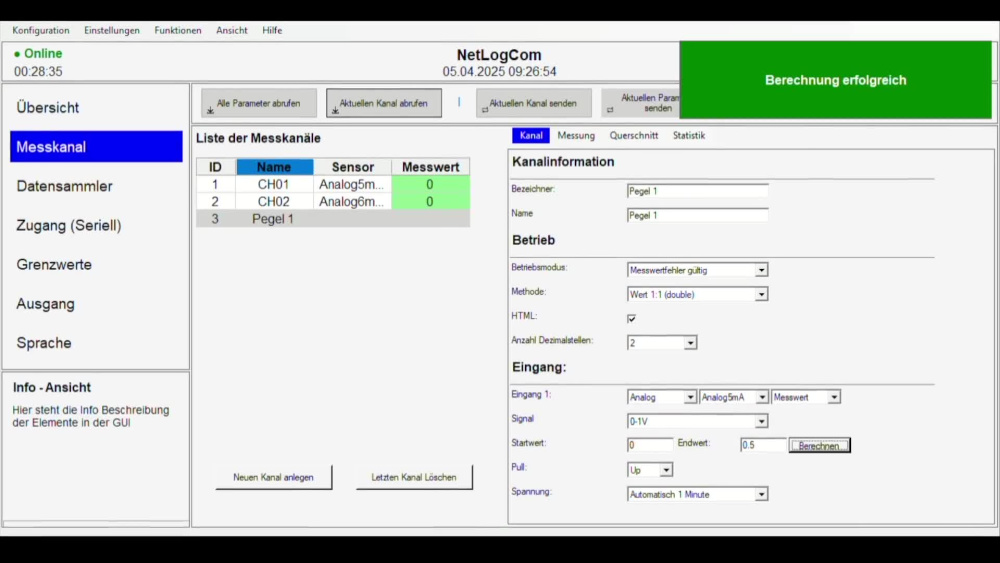Click the Berechnung erfolgreich notification

tap(835, 80)
